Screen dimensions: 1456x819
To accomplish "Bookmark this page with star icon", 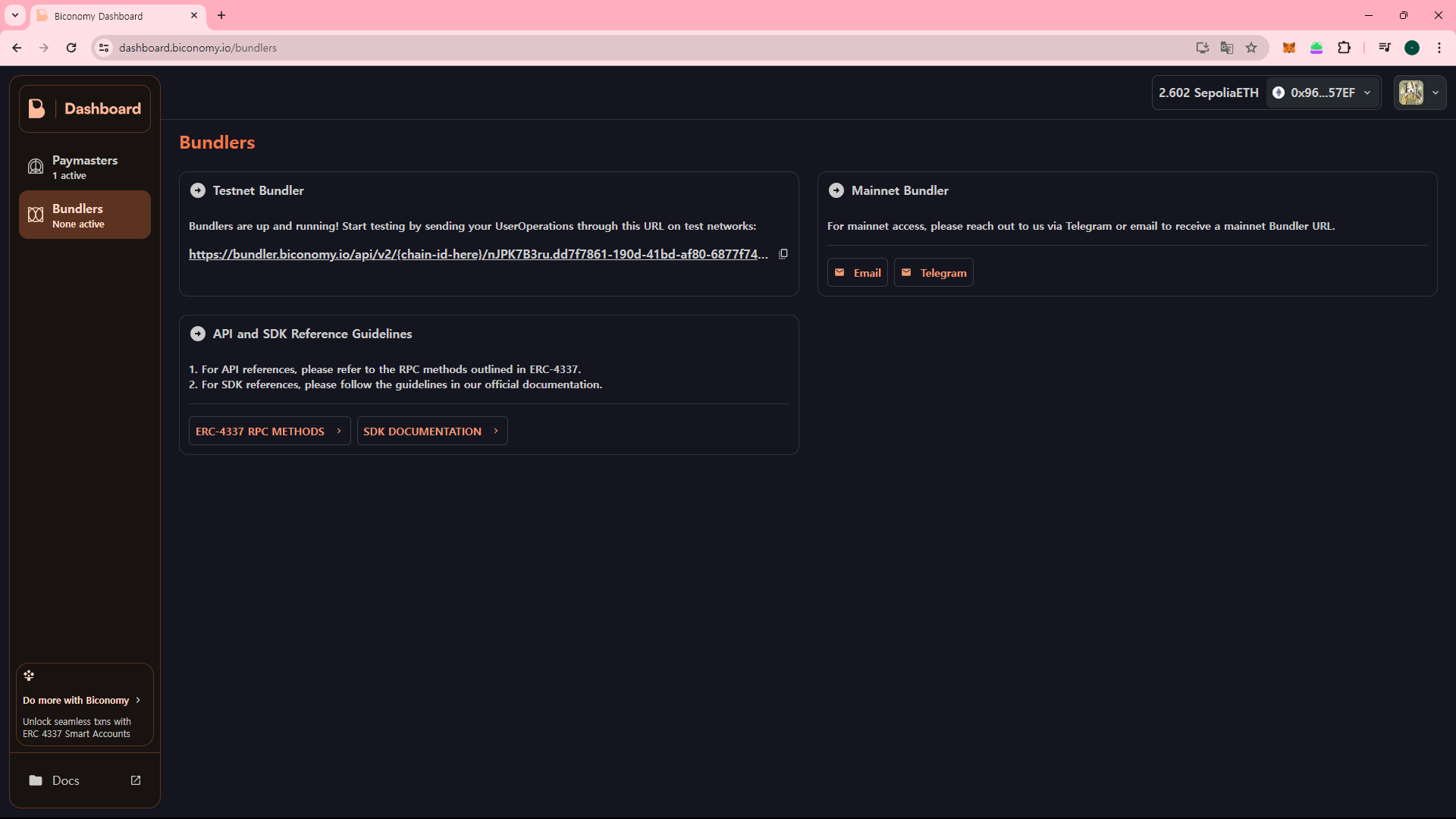I will (1251, 48).
